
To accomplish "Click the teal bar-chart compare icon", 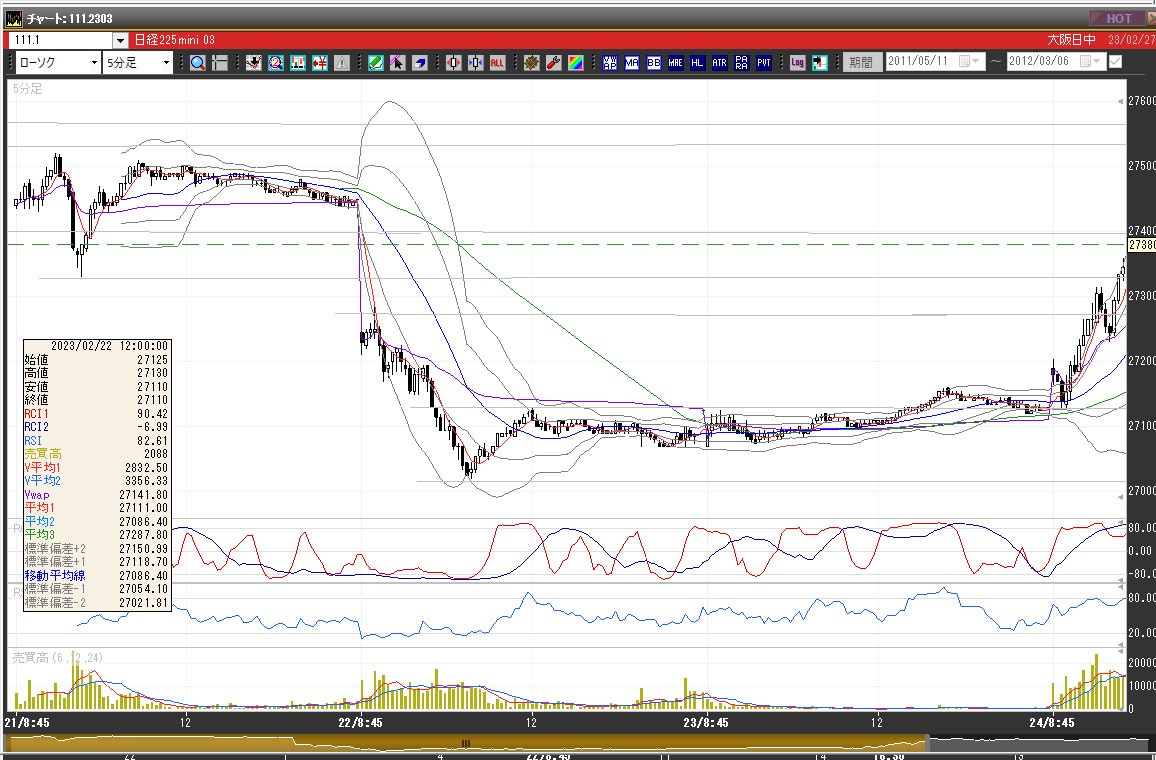I will 298,63.
